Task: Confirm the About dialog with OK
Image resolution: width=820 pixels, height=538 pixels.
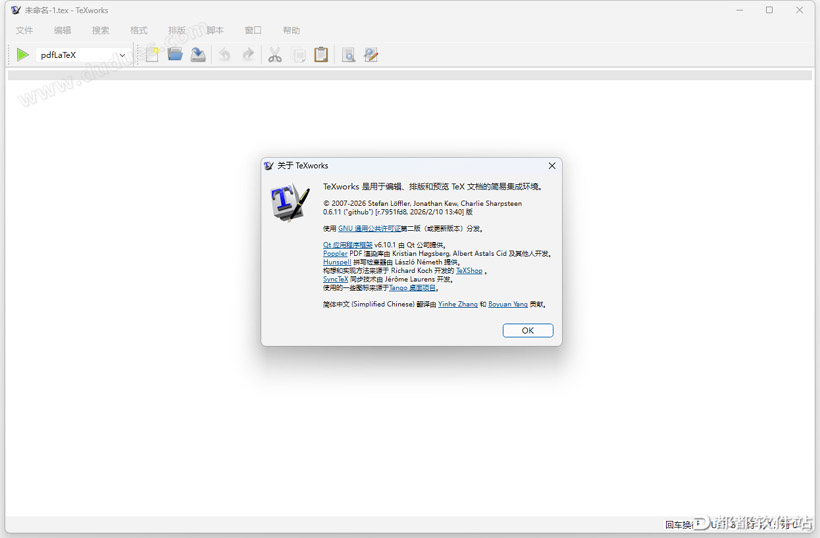Action: click(x=528, y=330)
